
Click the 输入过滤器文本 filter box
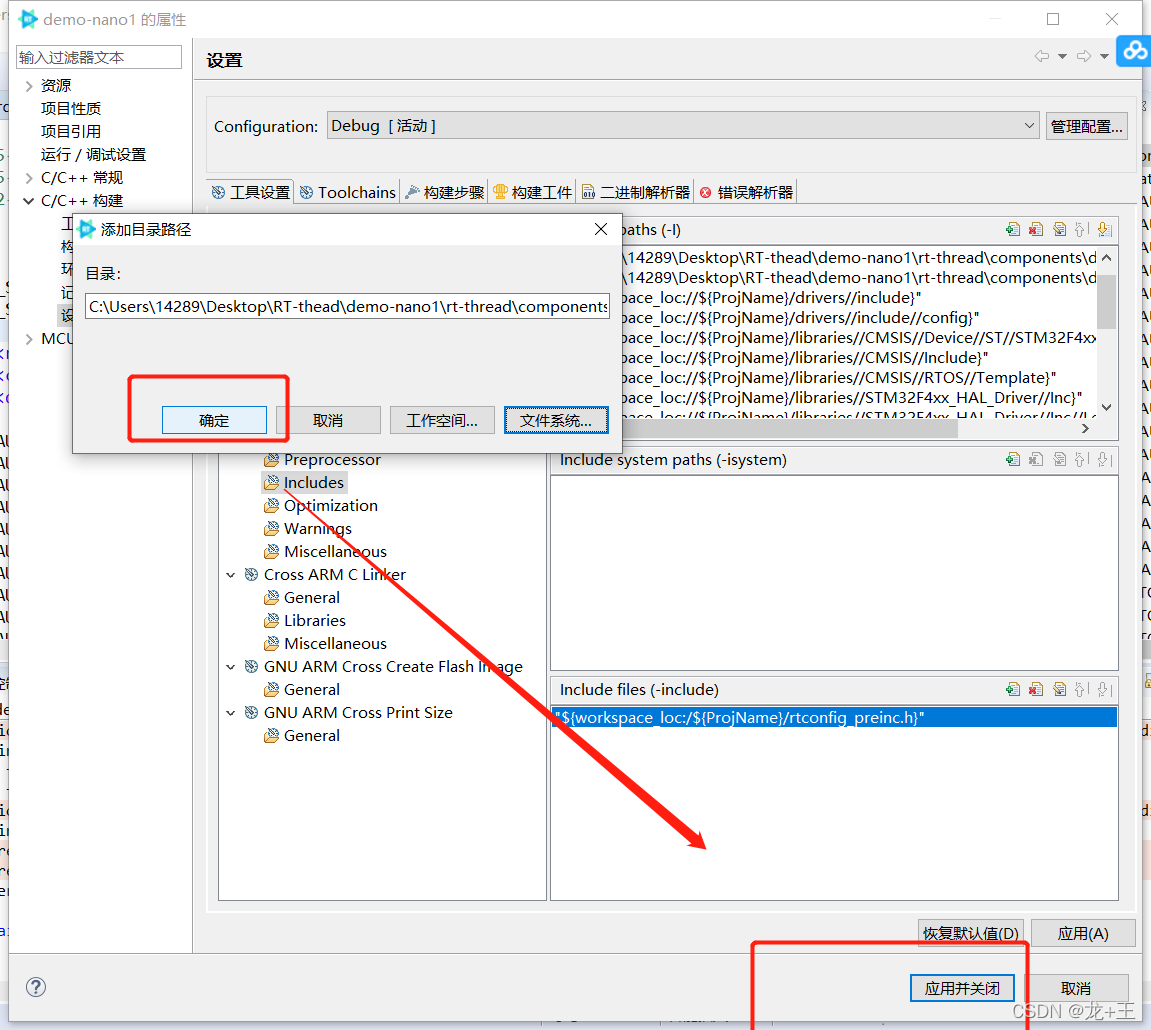click(98, 57)
